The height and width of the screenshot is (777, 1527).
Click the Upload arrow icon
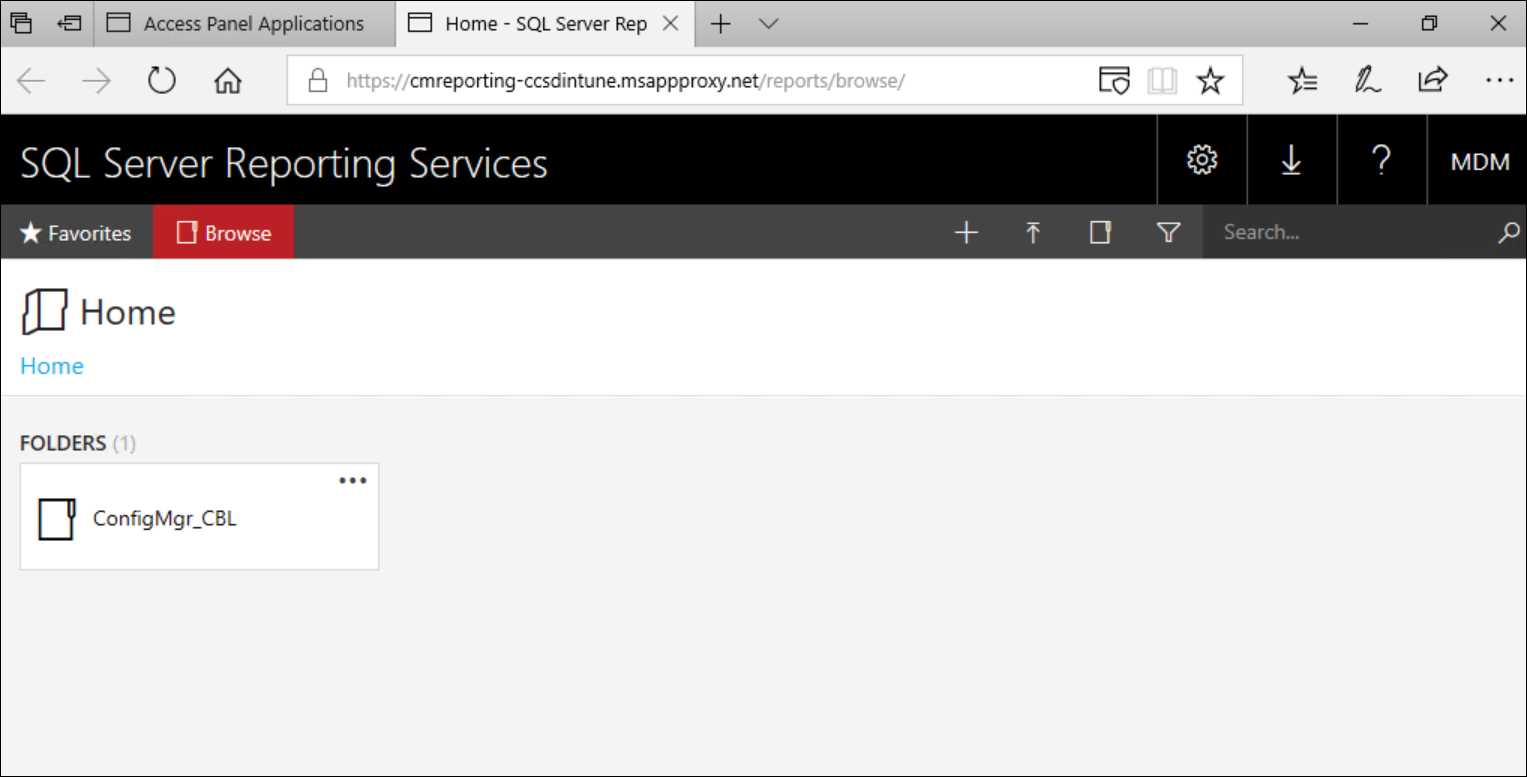(1033, 233)
